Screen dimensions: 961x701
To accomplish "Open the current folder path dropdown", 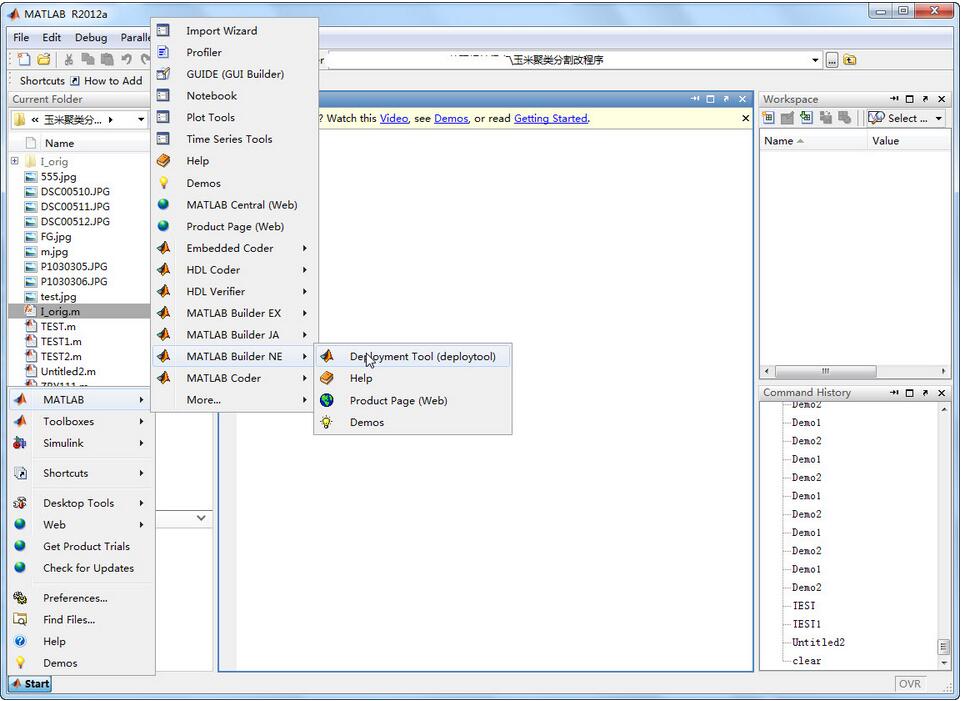I will [815, 60].
